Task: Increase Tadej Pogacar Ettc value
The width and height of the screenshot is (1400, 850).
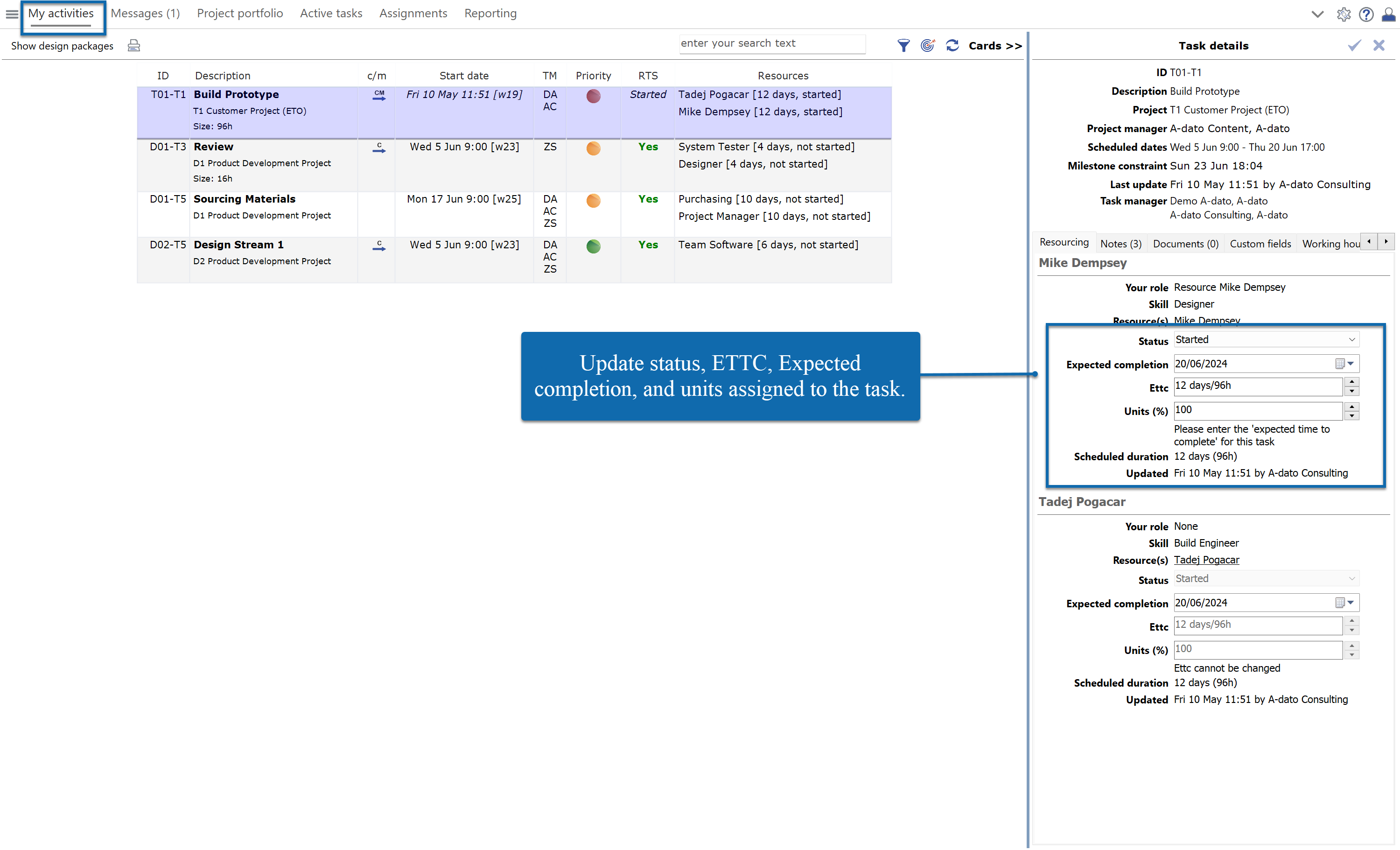Action: 1352,621
